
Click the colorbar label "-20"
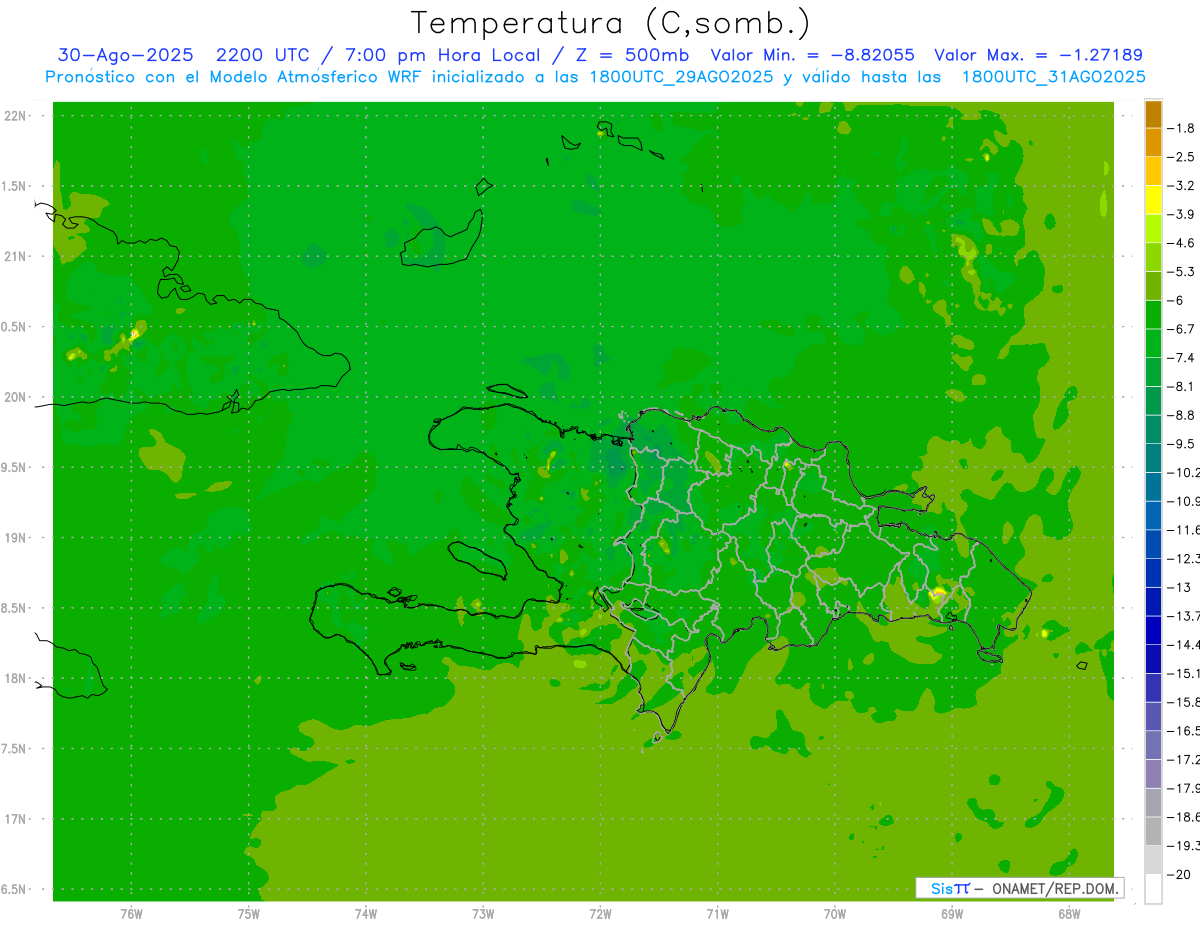(x=1178, y=874)
